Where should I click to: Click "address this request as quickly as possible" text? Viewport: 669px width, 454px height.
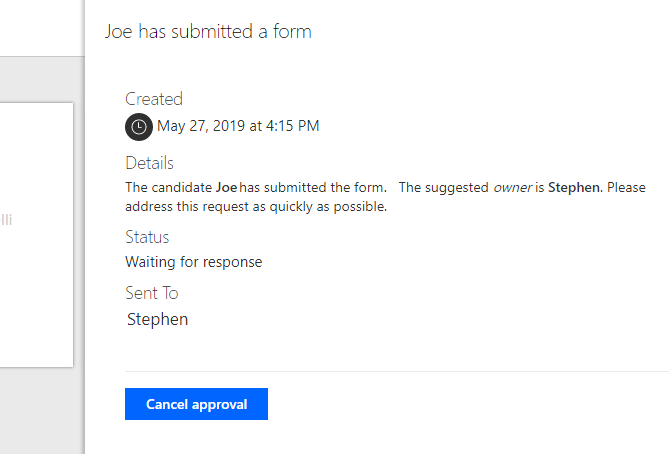[x=255, y=207]
